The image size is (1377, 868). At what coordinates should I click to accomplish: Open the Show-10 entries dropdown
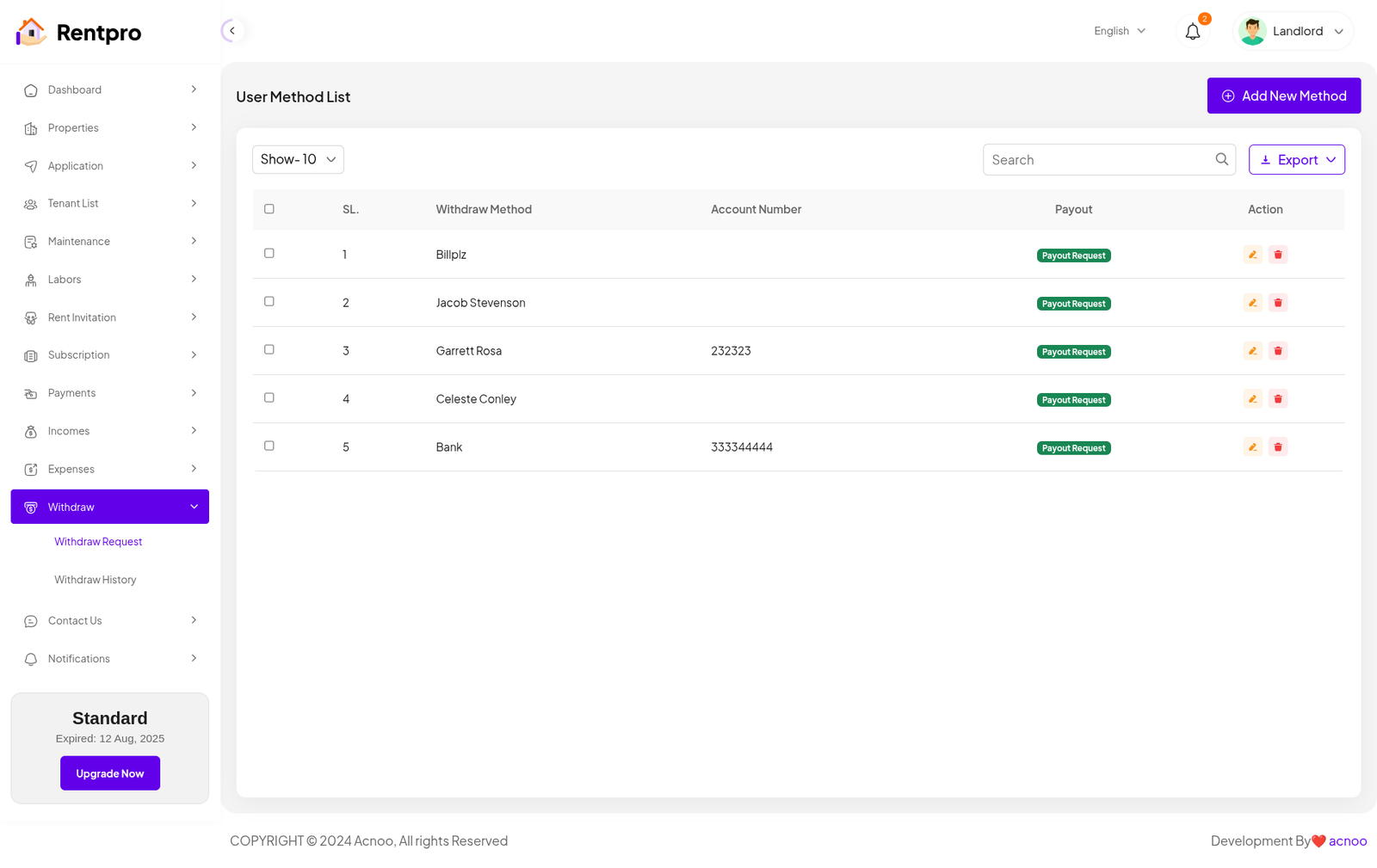pos(298,159)
